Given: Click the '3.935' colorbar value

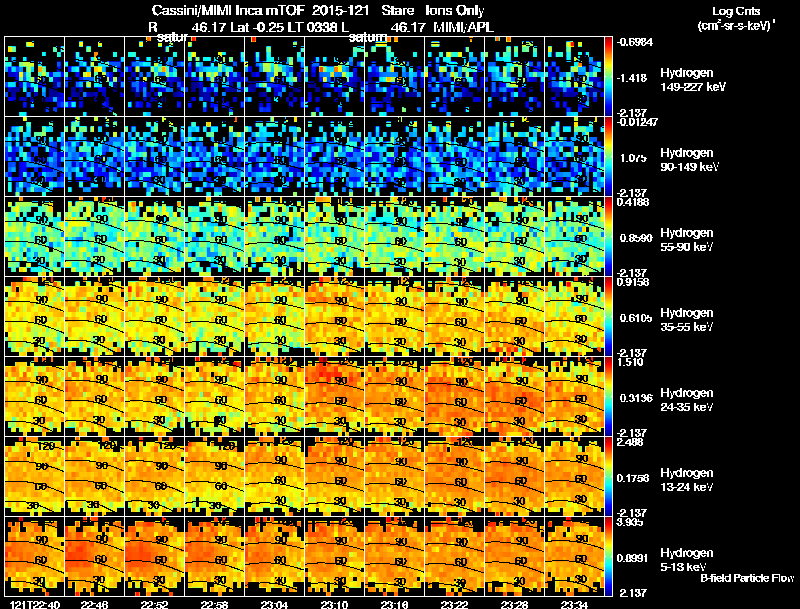Looking at the screenshot, I should pyautogui.click(x=630, y=522).
